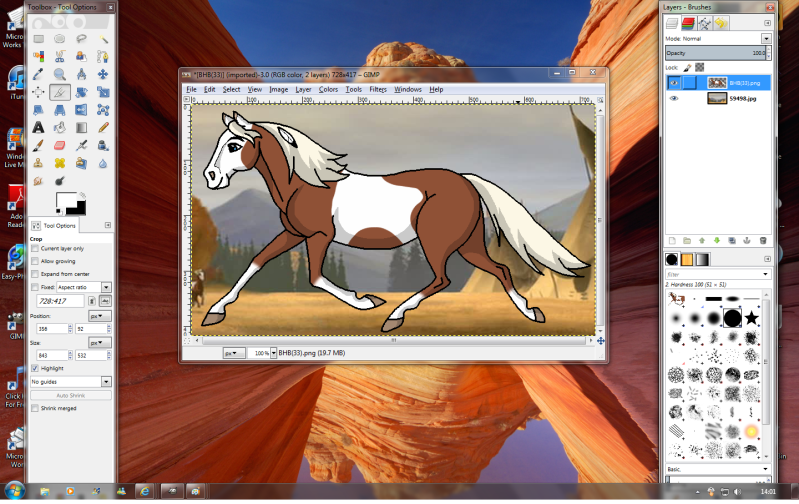Viewport: 799px width, 504px height.
Task: Select the Scale tool
Action: click(x=103, y=92)
